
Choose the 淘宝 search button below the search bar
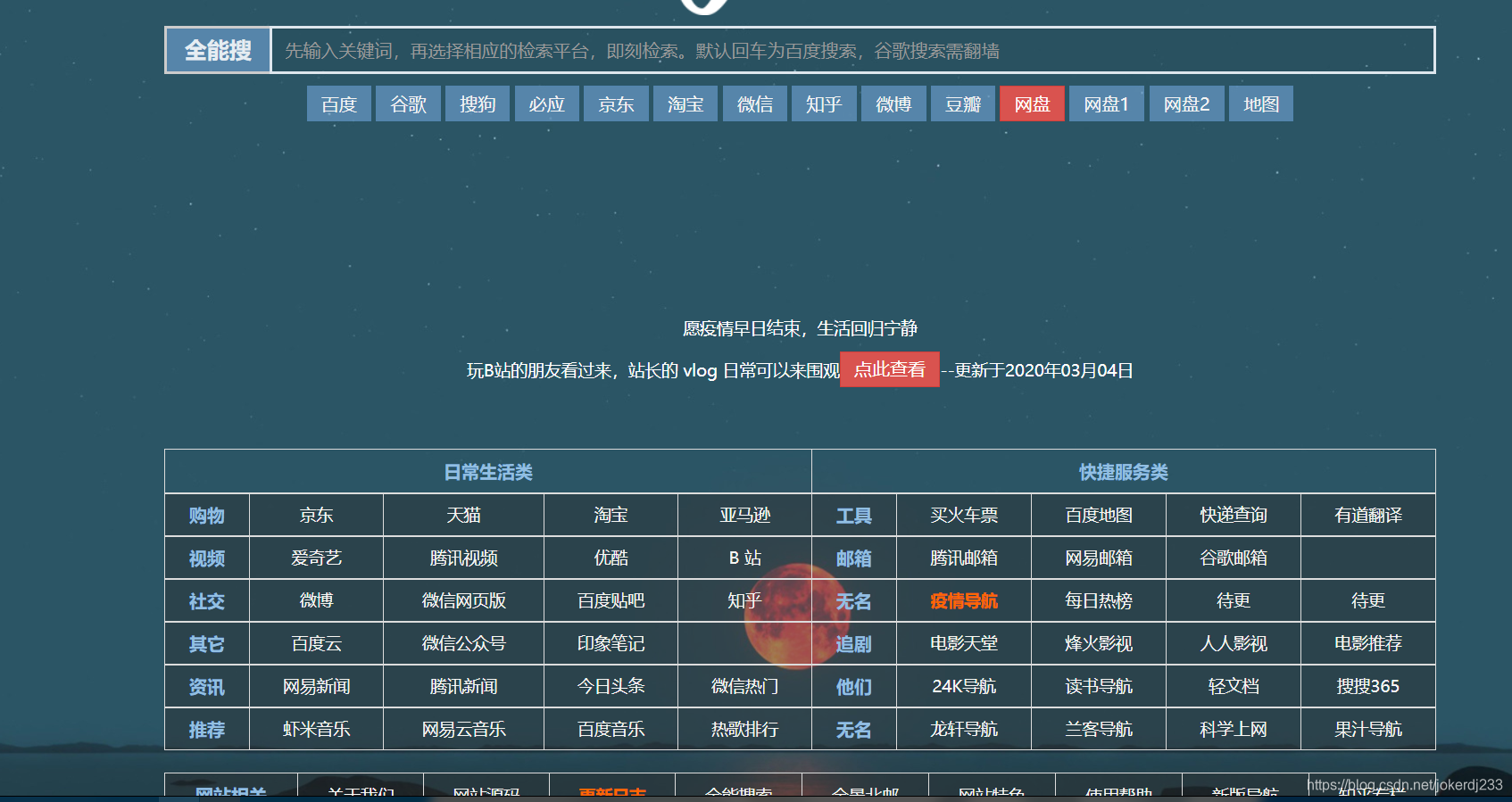pyautogui.click(x=685, y=103)
